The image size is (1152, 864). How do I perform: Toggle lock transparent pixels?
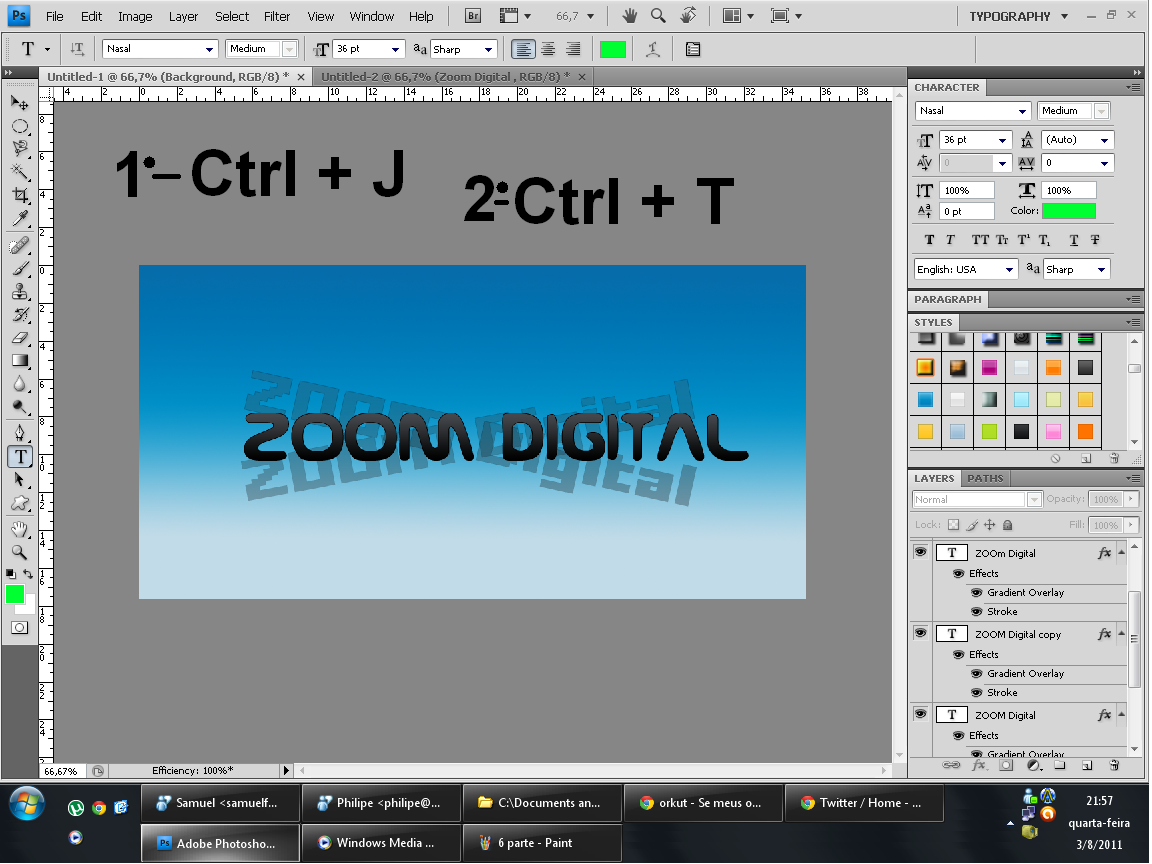pyautogui.click(x=953, y=525)
